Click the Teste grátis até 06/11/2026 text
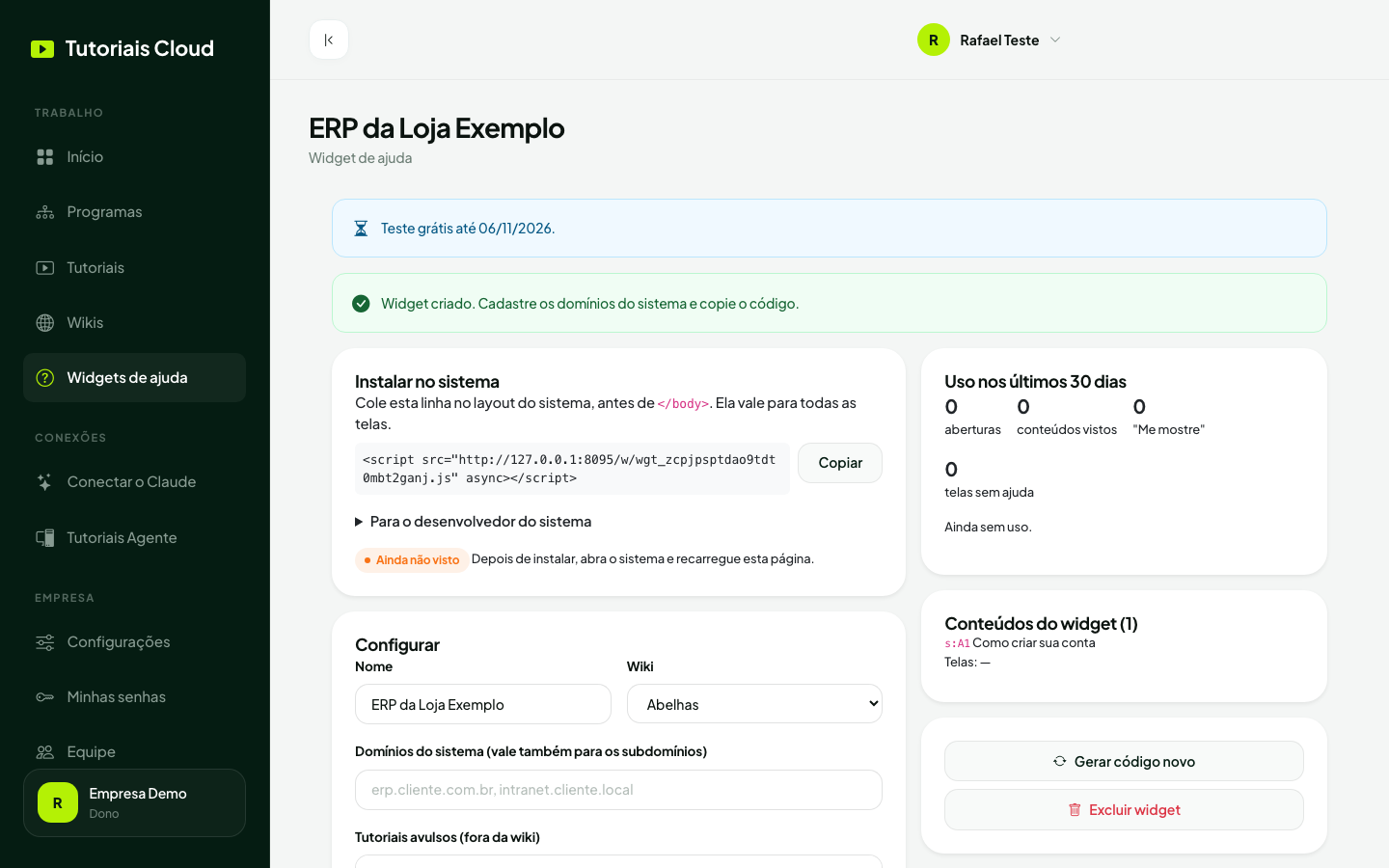The height and width of the screenshot is (868, 1389). coord(468,229)
